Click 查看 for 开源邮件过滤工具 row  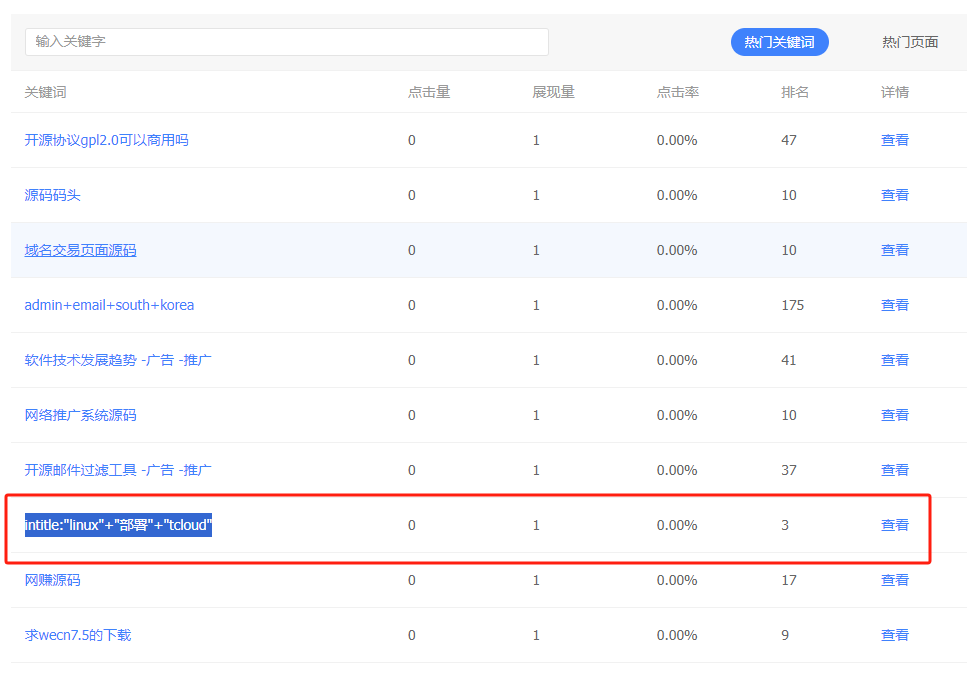click(894, 470)
